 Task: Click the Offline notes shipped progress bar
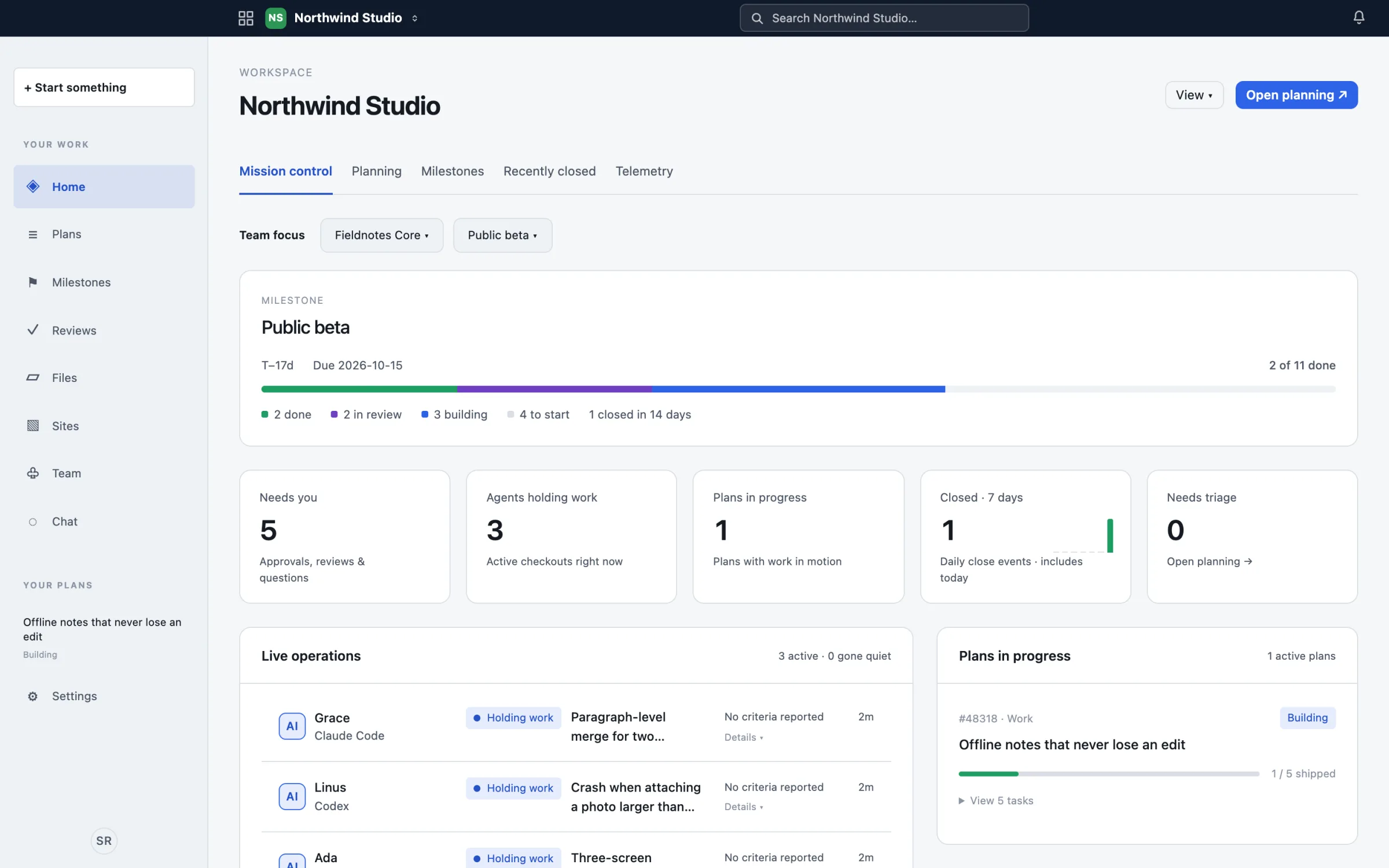pyautogui.click(x=1109, y=774)
